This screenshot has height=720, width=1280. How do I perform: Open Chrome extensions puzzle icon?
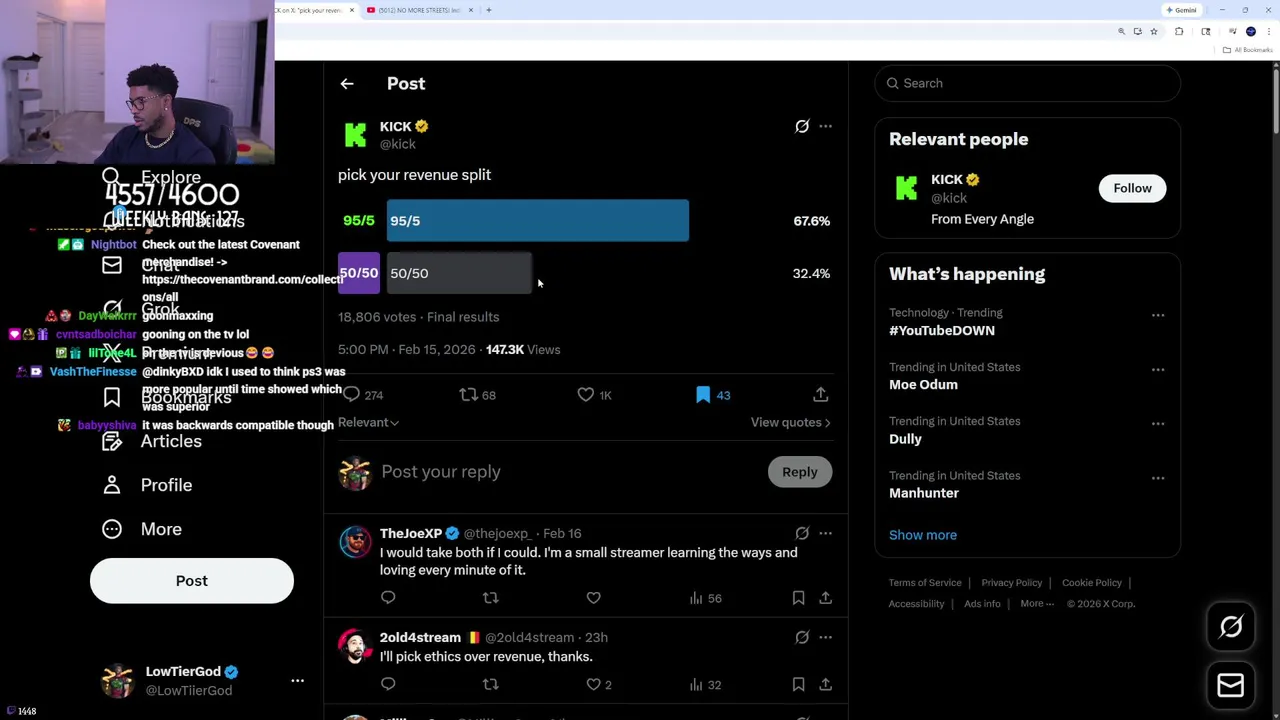pos(1179,32)
